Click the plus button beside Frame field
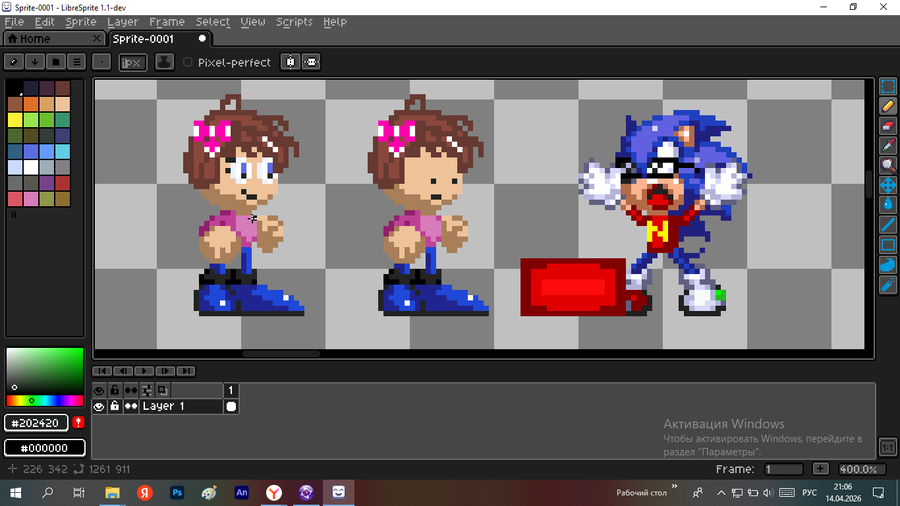900x506 pixels. tap(821, 469)
